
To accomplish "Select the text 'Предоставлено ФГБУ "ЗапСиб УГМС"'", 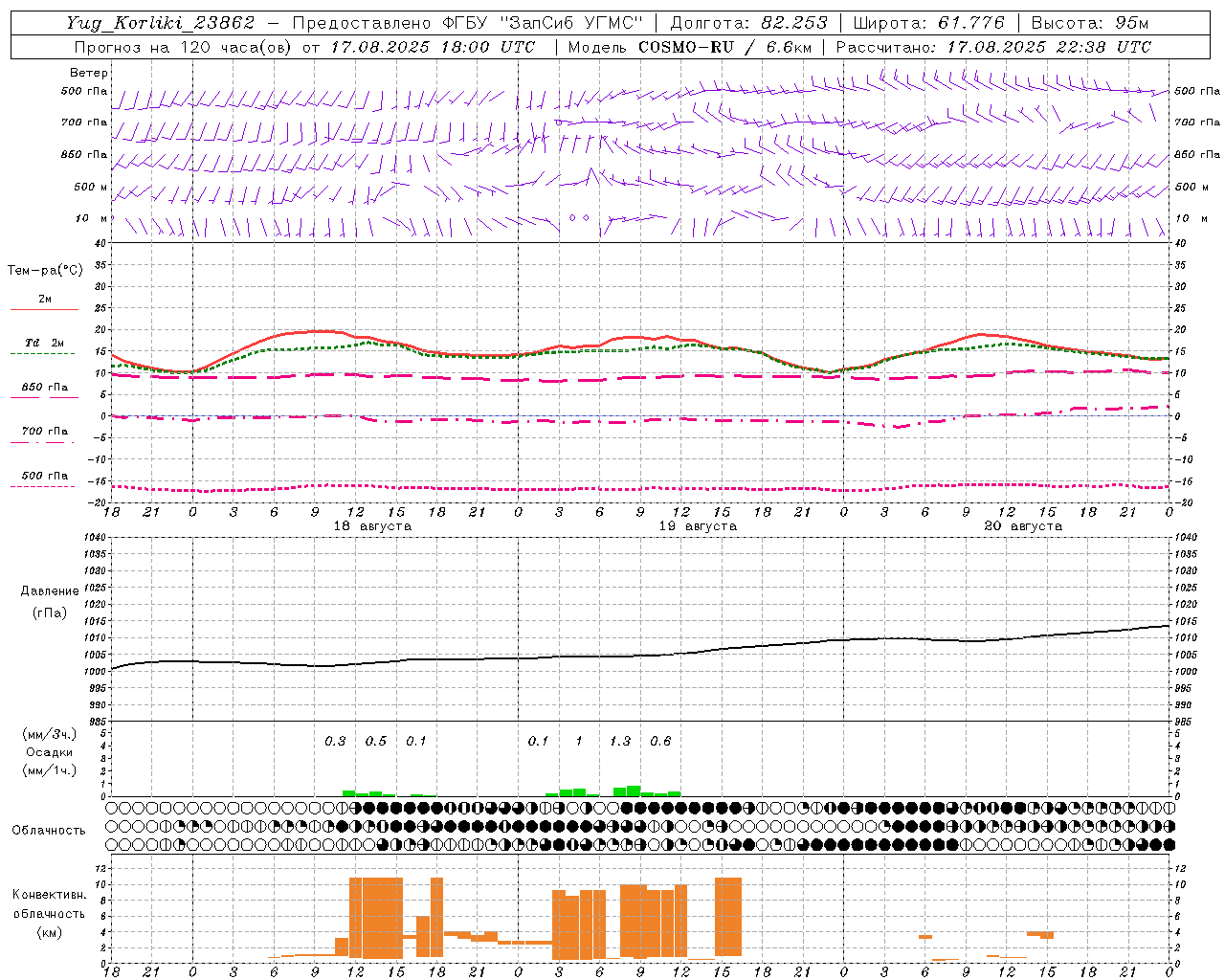I will pos(467,23).
